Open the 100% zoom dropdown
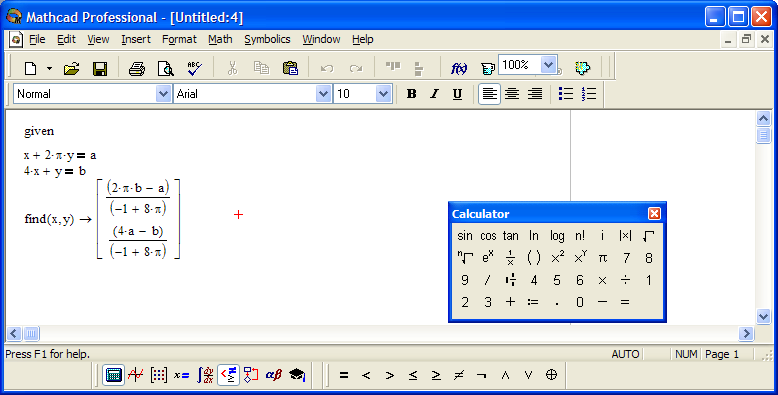 (548, 65)
